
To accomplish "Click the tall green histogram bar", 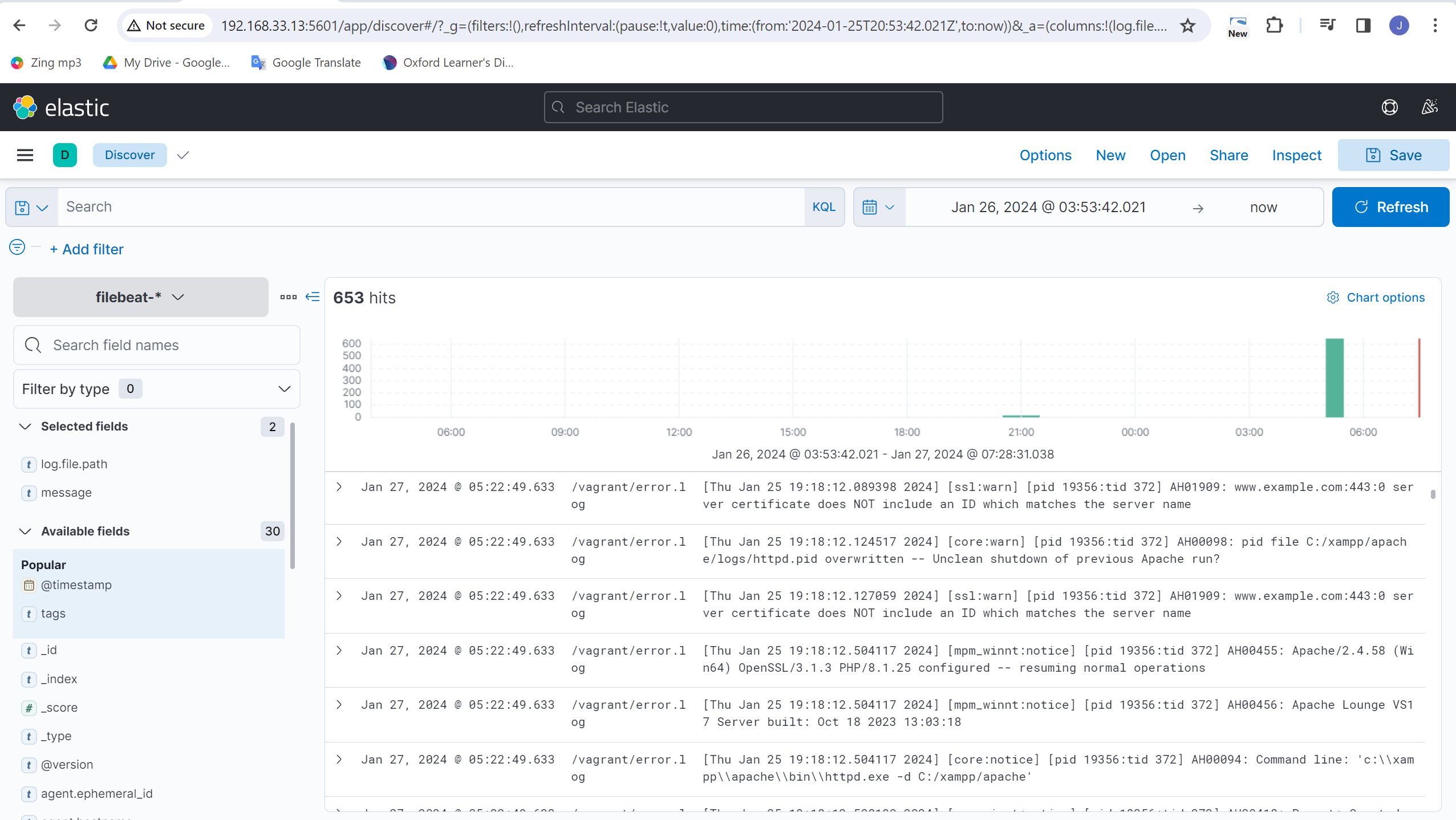I will pos(1334,377).
